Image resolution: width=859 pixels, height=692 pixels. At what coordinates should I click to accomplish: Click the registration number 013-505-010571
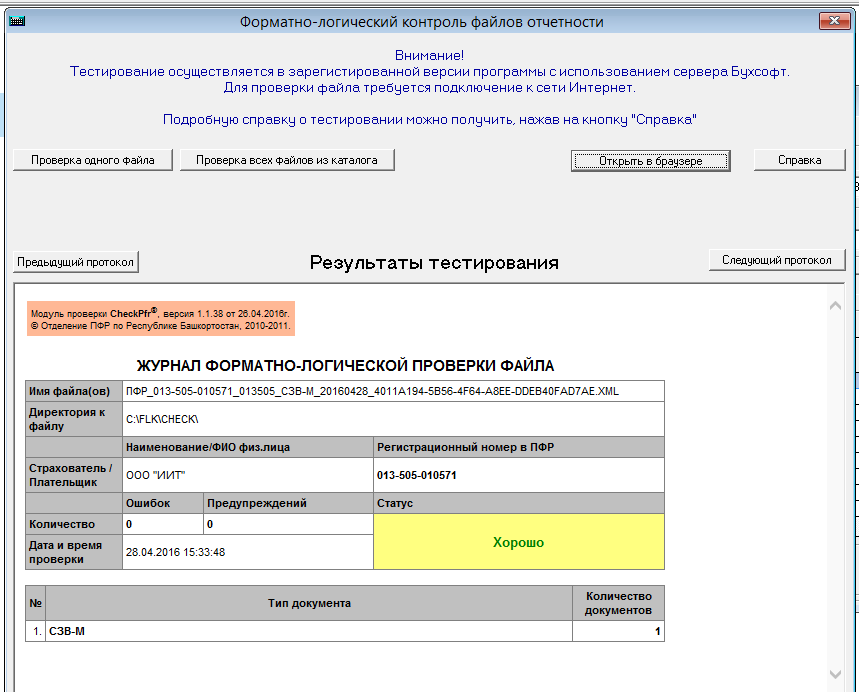[416, 475]
